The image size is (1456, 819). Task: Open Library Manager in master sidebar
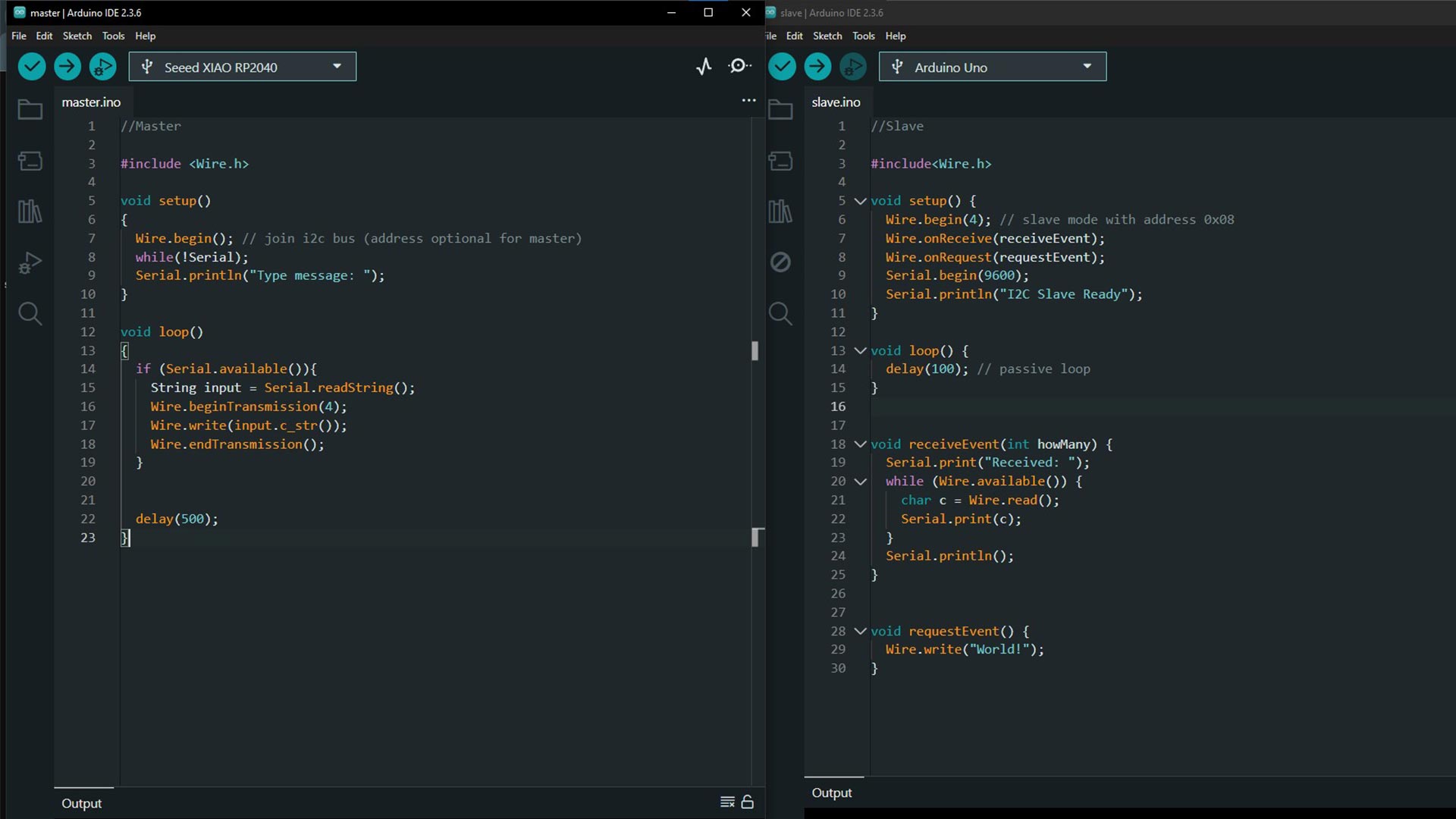(x=30, y=212)
